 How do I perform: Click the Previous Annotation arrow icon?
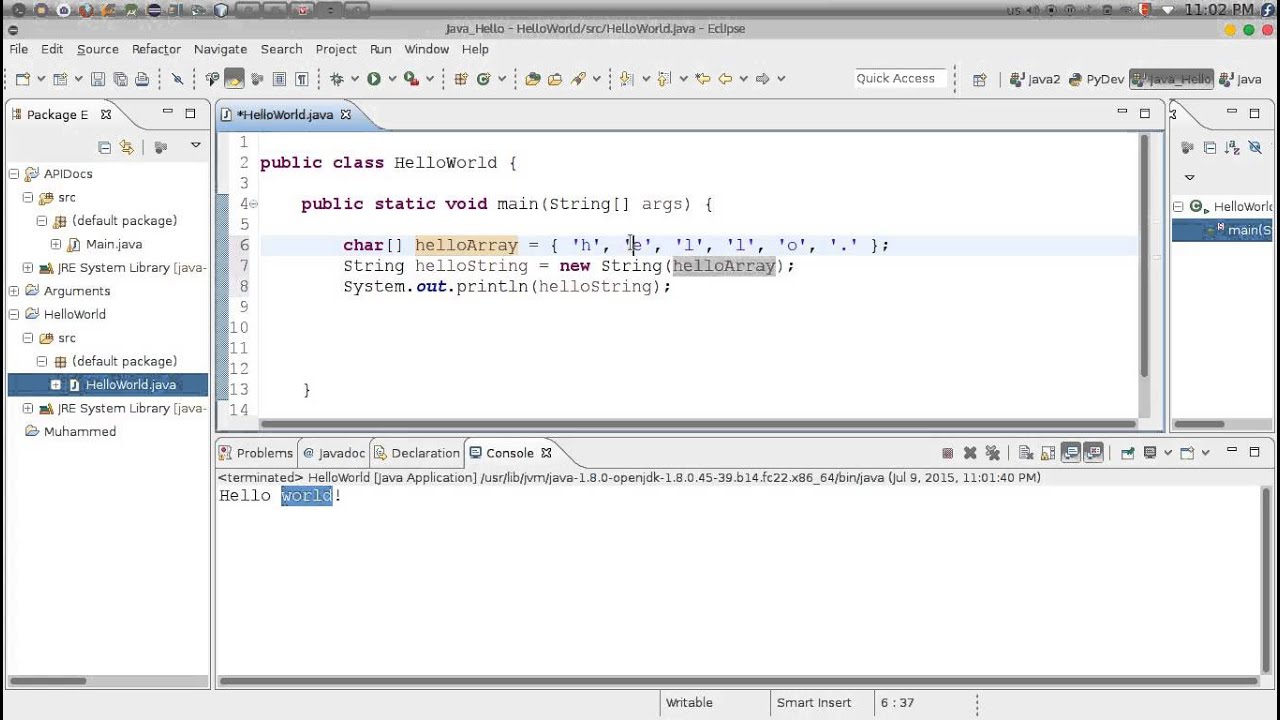tap(662, 79)
